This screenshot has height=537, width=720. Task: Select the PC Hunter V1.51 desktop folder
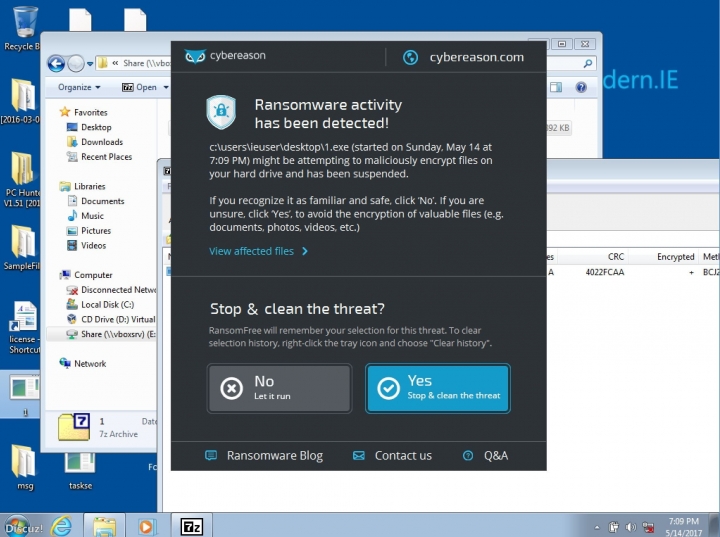(22, 179)
